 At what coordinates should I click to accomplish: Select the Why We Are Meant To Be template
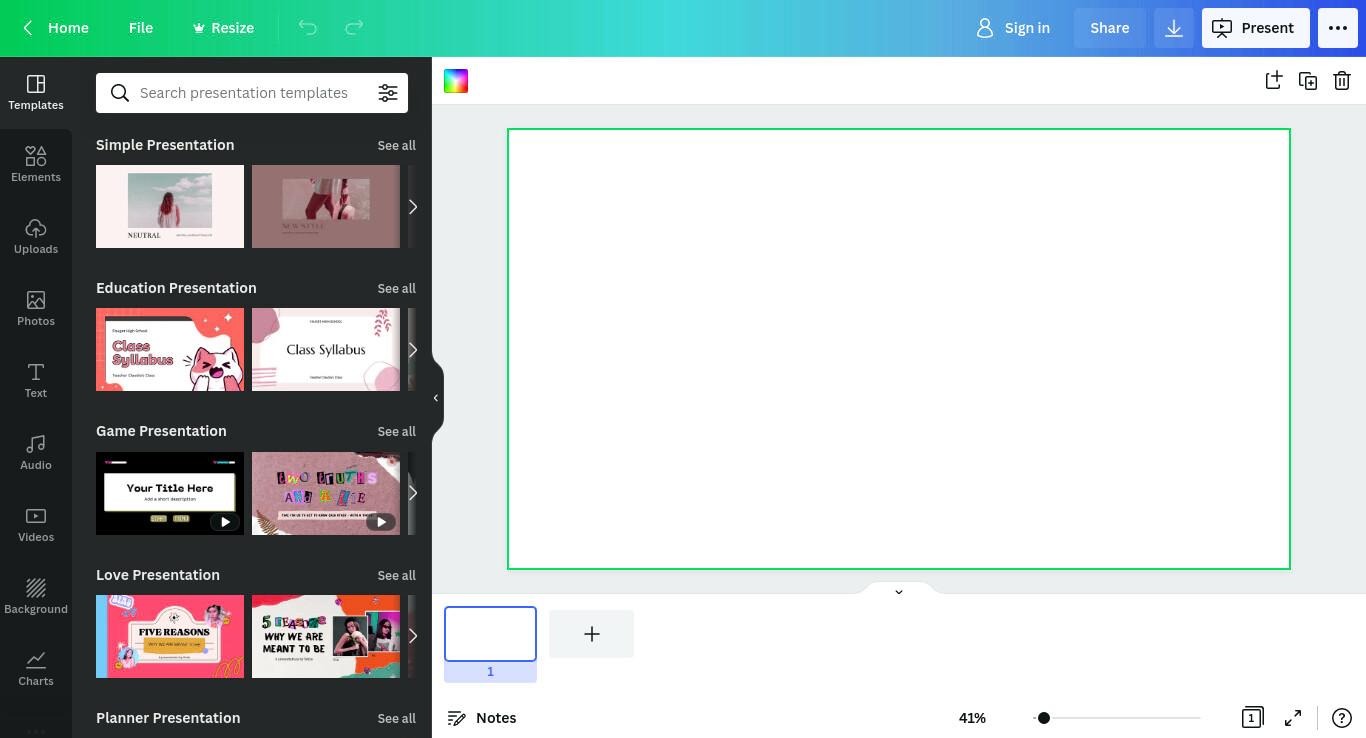tap(326, 636)
